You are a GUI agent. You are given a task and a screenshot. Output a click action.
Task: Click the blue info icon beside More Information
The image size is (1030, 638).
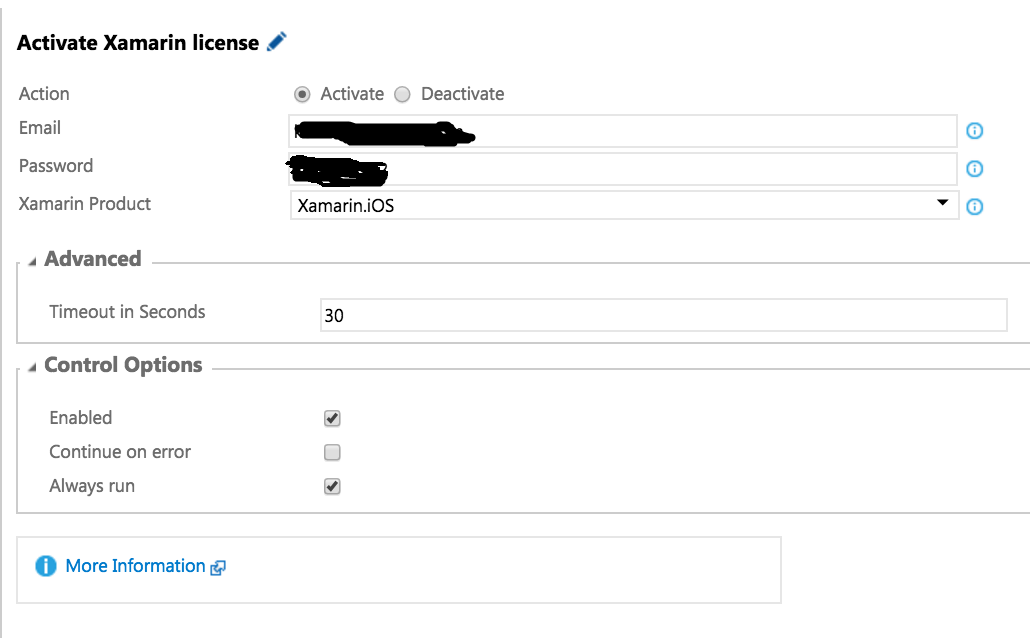[46, 566]
